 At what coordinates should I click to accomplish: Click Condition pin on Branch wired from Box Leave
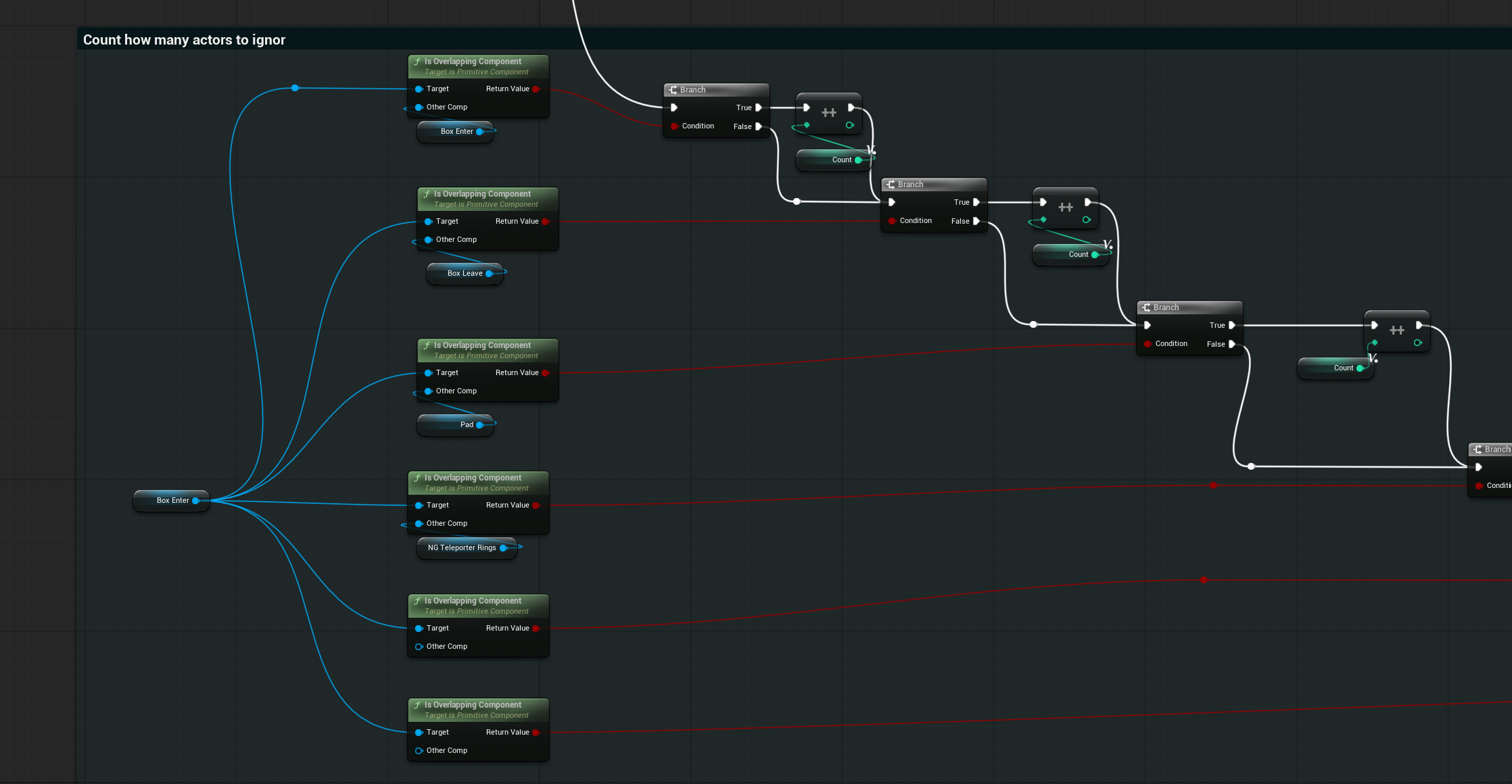[x=892, y=221]
